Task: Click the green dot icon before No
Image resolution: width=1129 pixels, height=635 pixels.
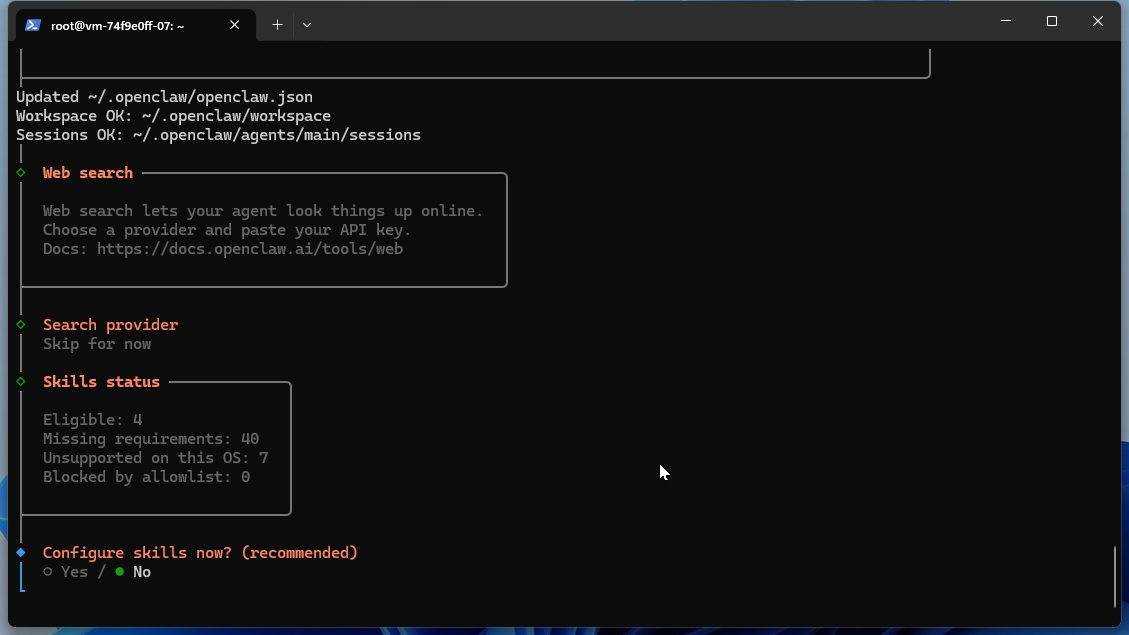Action: (x=120, y=571)
